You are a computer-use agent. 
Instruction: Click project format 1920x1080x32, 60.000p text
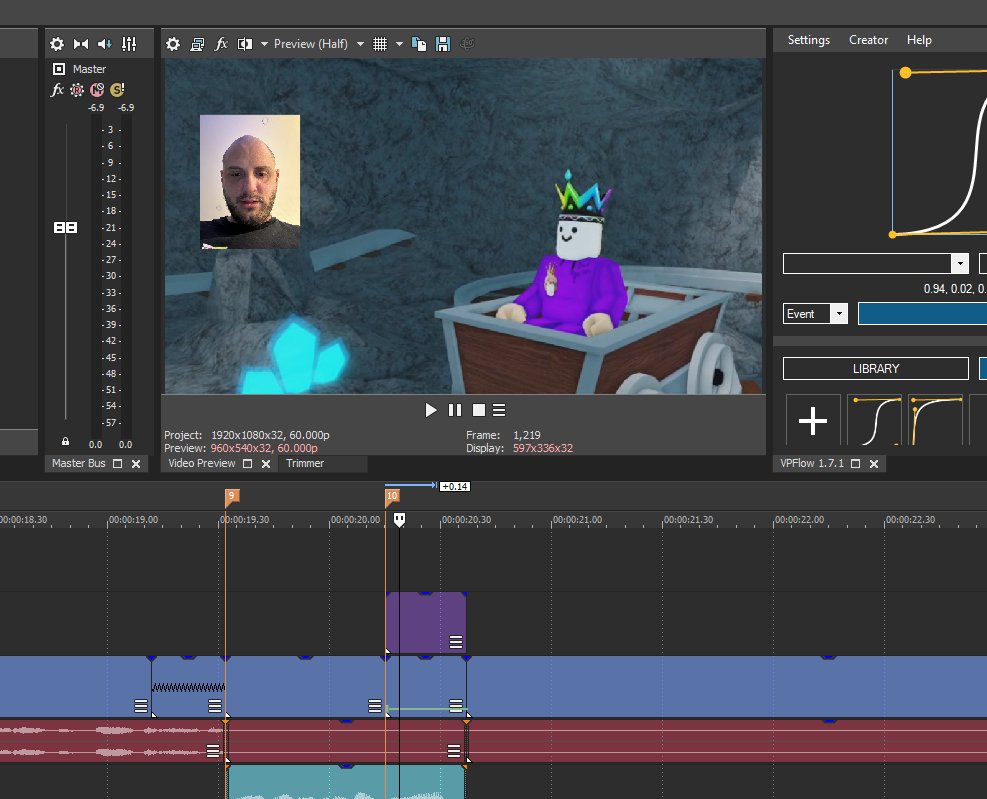tap(270, 435)
